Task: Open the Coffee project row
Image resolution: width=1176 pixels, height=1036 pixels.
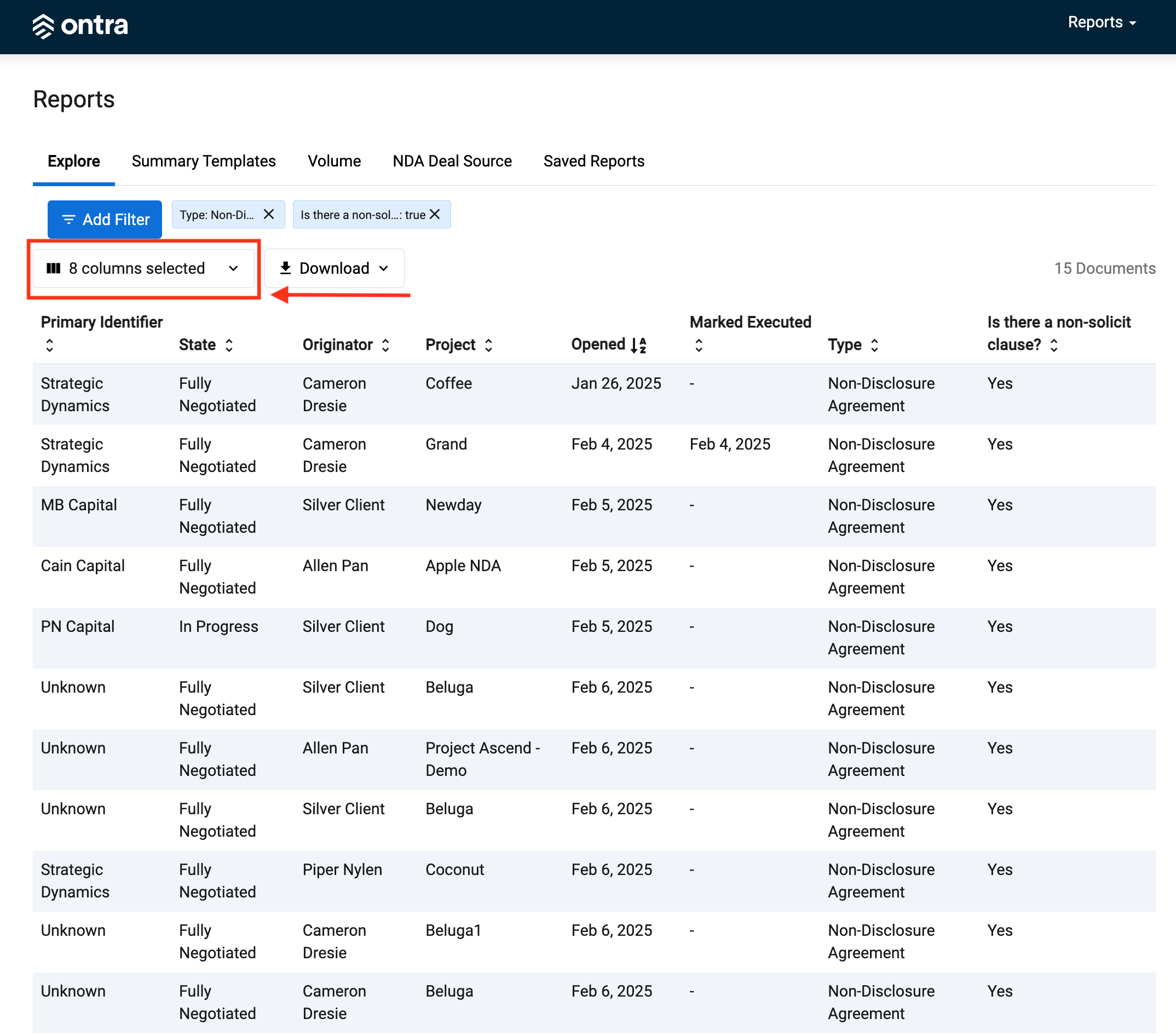Action: point(595,395)
